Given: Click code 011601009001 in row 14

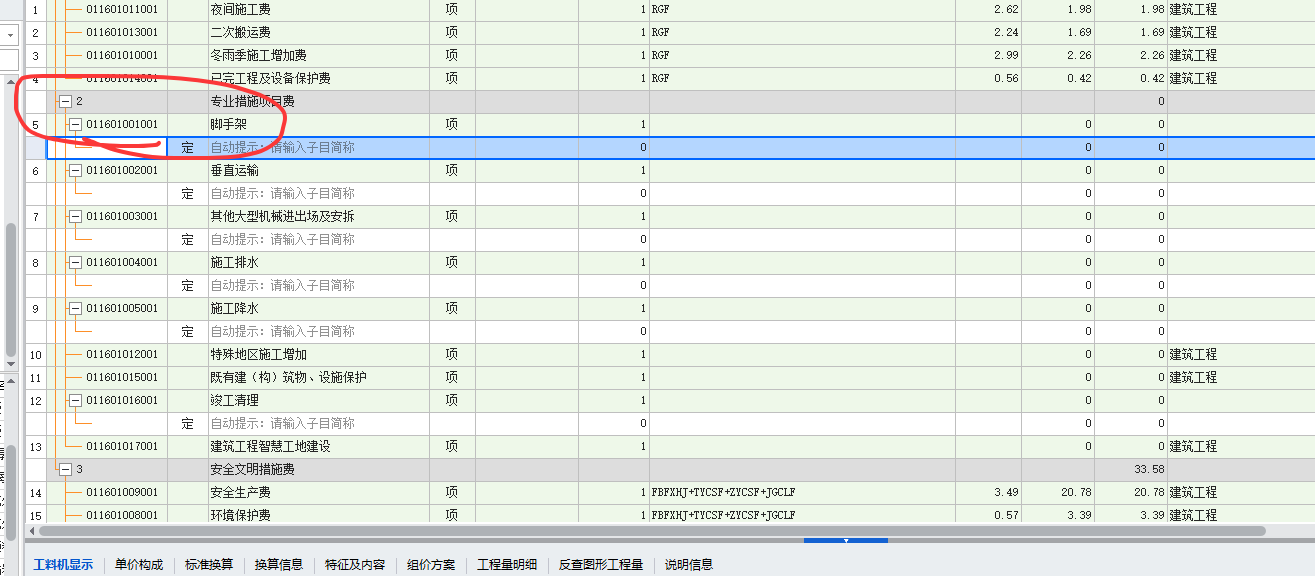Looking at the screenshot, I should [x=122, y=492].
